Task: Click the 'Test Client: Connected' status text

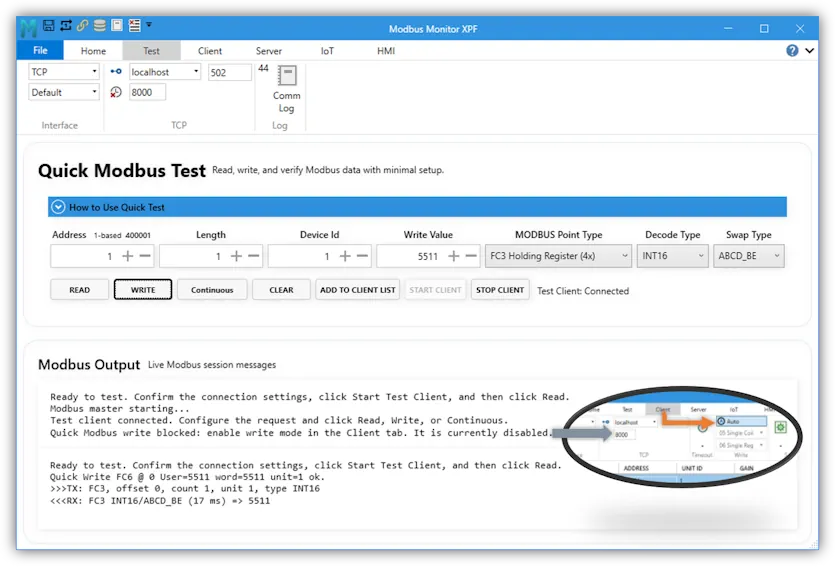Action: (583, 291)
